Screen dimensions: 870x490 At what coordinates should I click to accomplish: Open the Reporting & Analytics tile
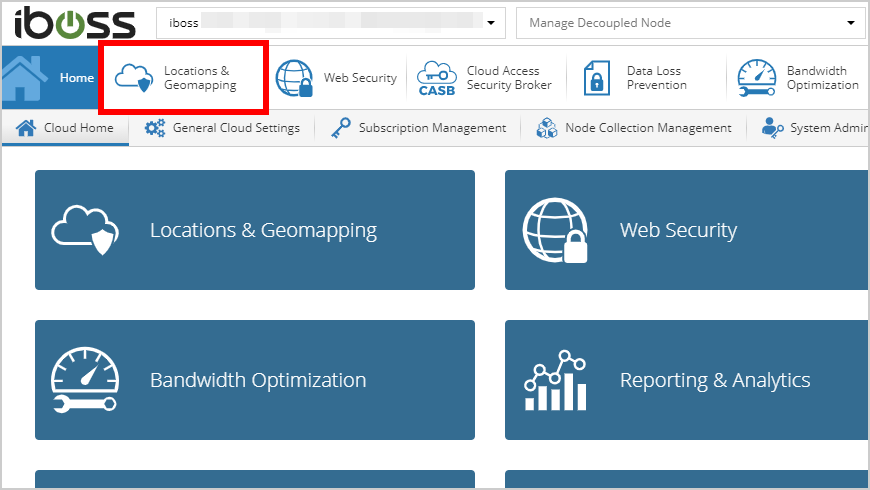tap(687, 380)
